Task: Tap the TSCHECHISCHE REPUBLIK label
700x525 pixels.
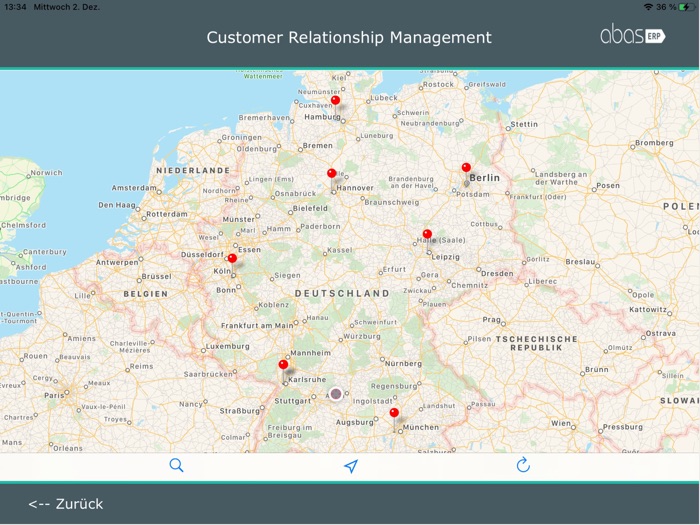Action: [x=537, y=343]
